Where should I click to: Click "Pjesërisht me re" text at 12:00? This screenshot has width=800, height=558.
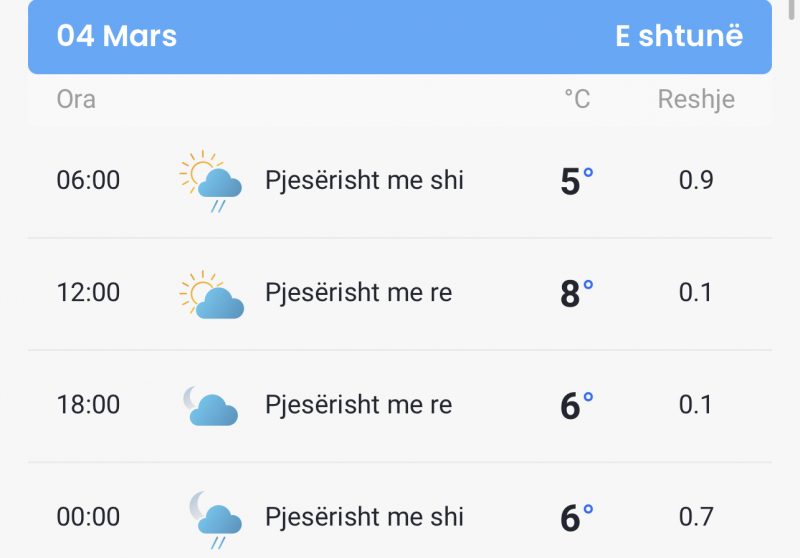coord(359,293)
